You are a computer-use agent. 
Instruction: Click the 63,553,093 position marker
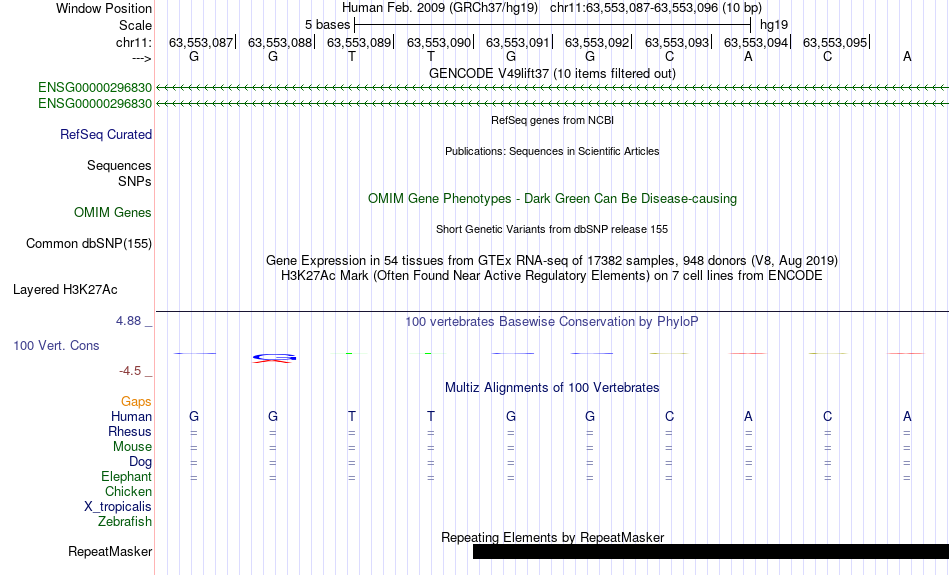click(677, 42)
